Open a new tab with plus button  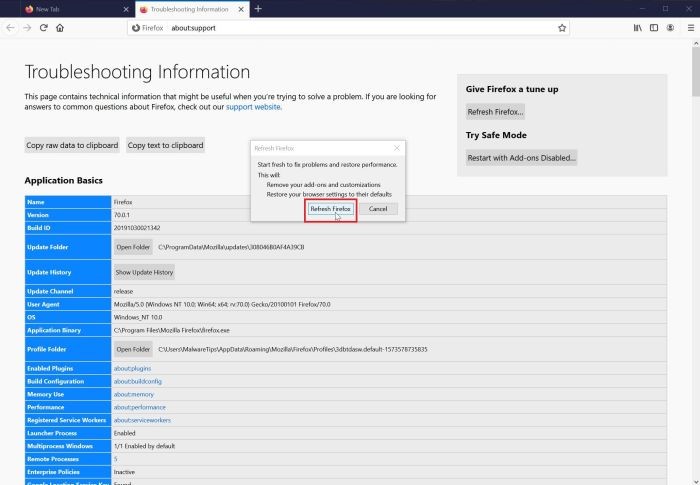pyautogui.click(x=258, y=8)
